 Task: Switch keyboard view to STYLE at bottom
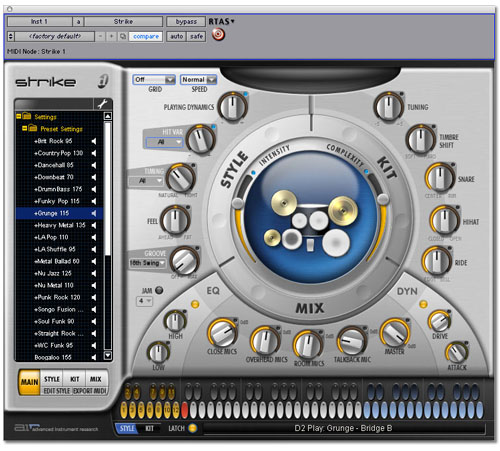[127, 428]
